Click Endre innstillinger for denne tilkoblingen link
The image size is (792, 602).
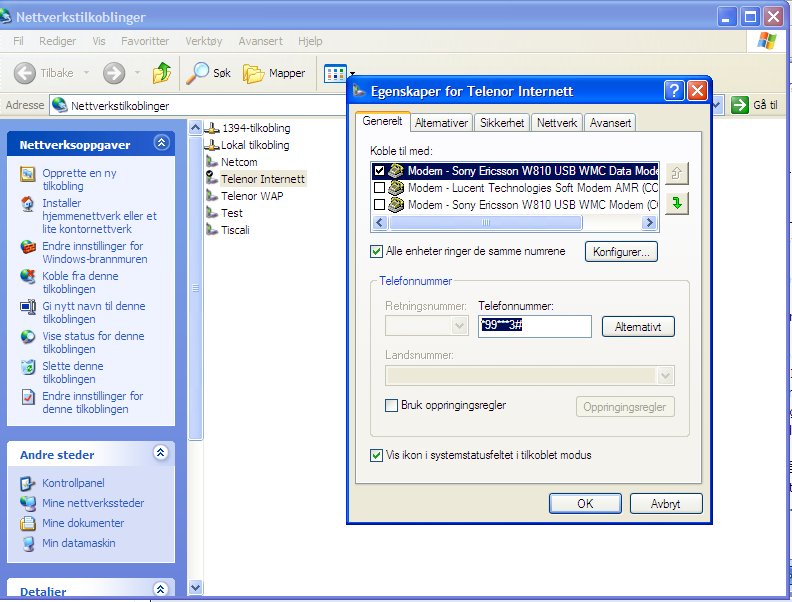click(x=92, y=403)
